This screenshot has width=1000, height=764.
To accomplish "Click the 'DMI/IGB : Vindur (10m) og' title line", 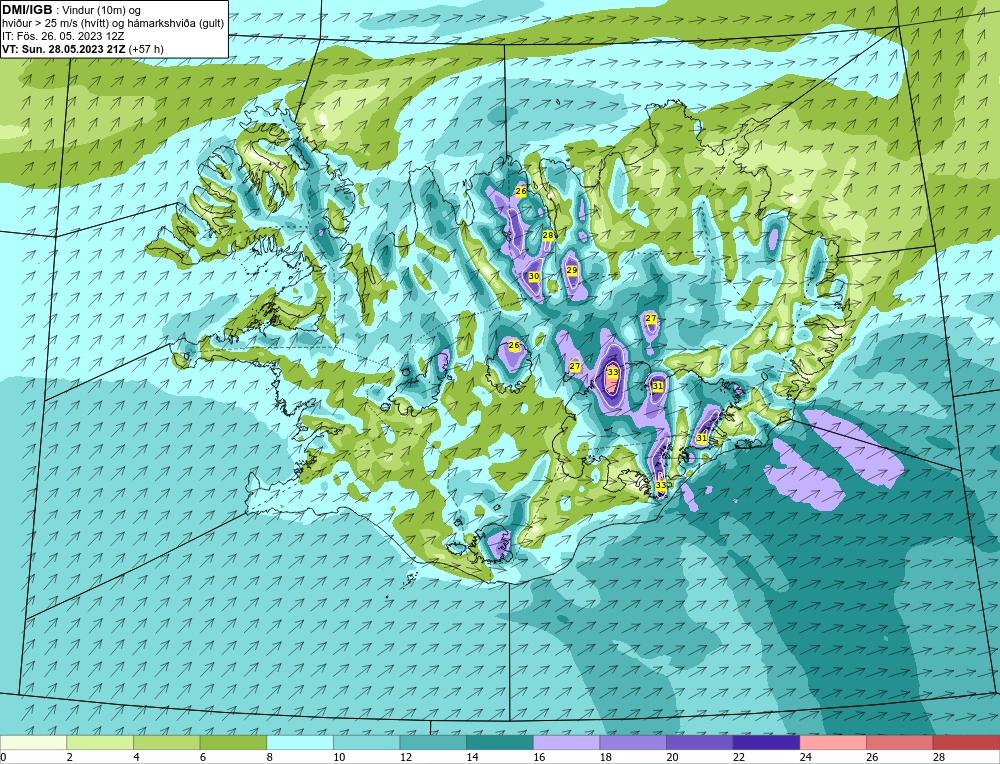I will point(72,10).
